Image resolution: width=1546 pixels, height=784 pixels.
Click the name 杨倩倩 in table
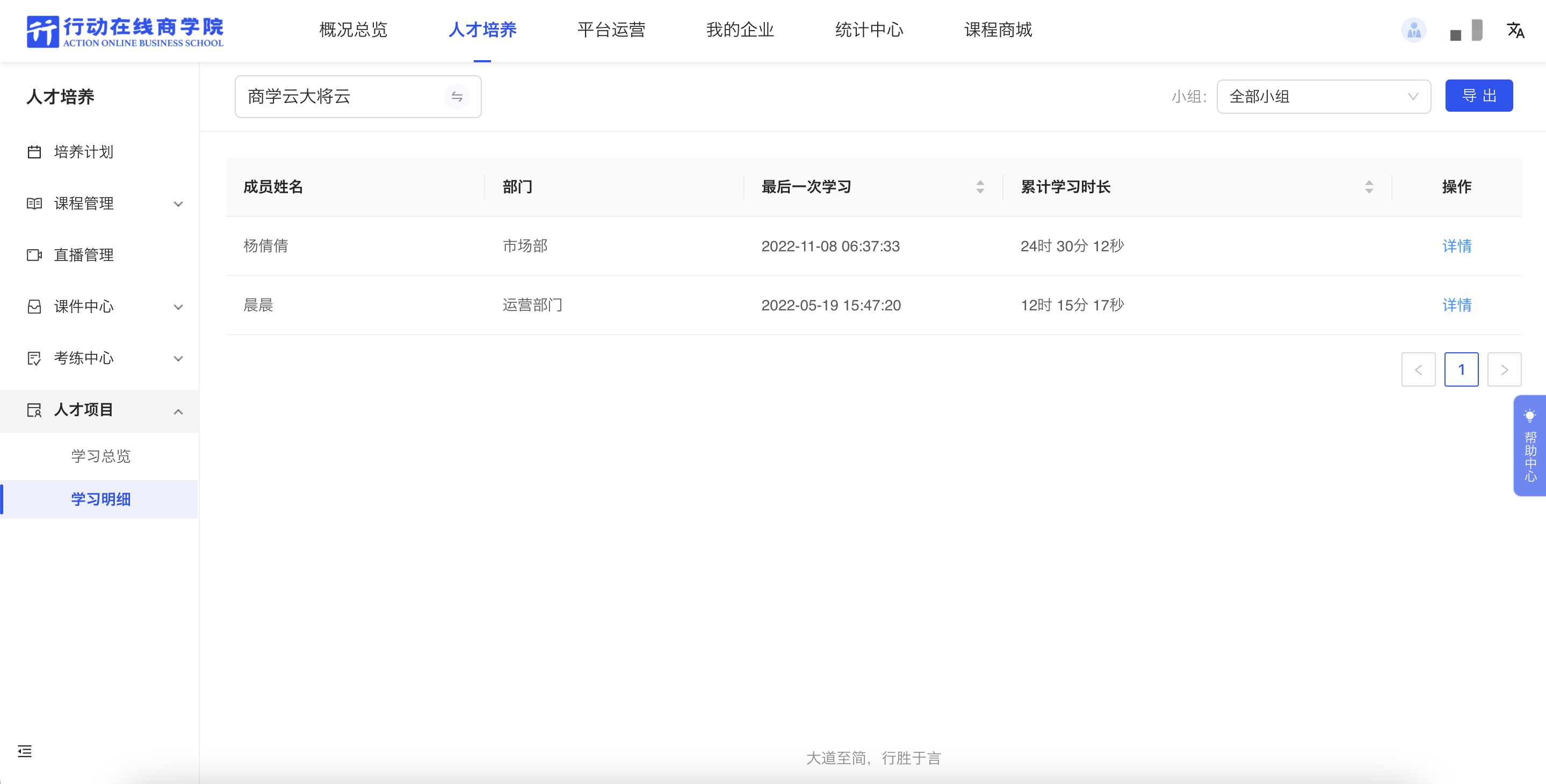265,246
